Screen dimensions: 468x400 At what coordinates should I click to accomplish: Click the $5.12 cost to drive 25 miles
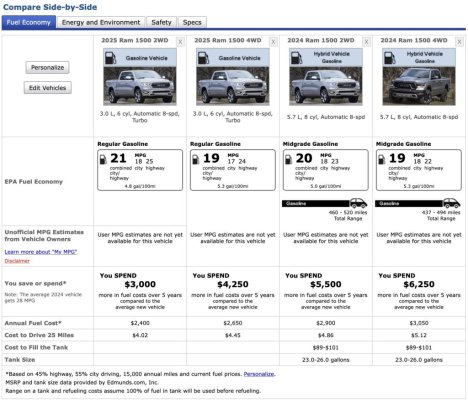tap(419, 335)
